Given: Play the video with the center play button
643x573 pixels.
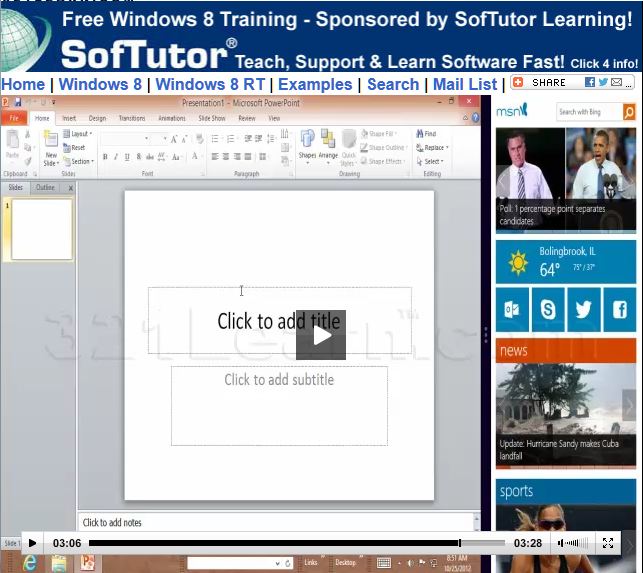Looking at the screenshot, I should pos(321,335).
